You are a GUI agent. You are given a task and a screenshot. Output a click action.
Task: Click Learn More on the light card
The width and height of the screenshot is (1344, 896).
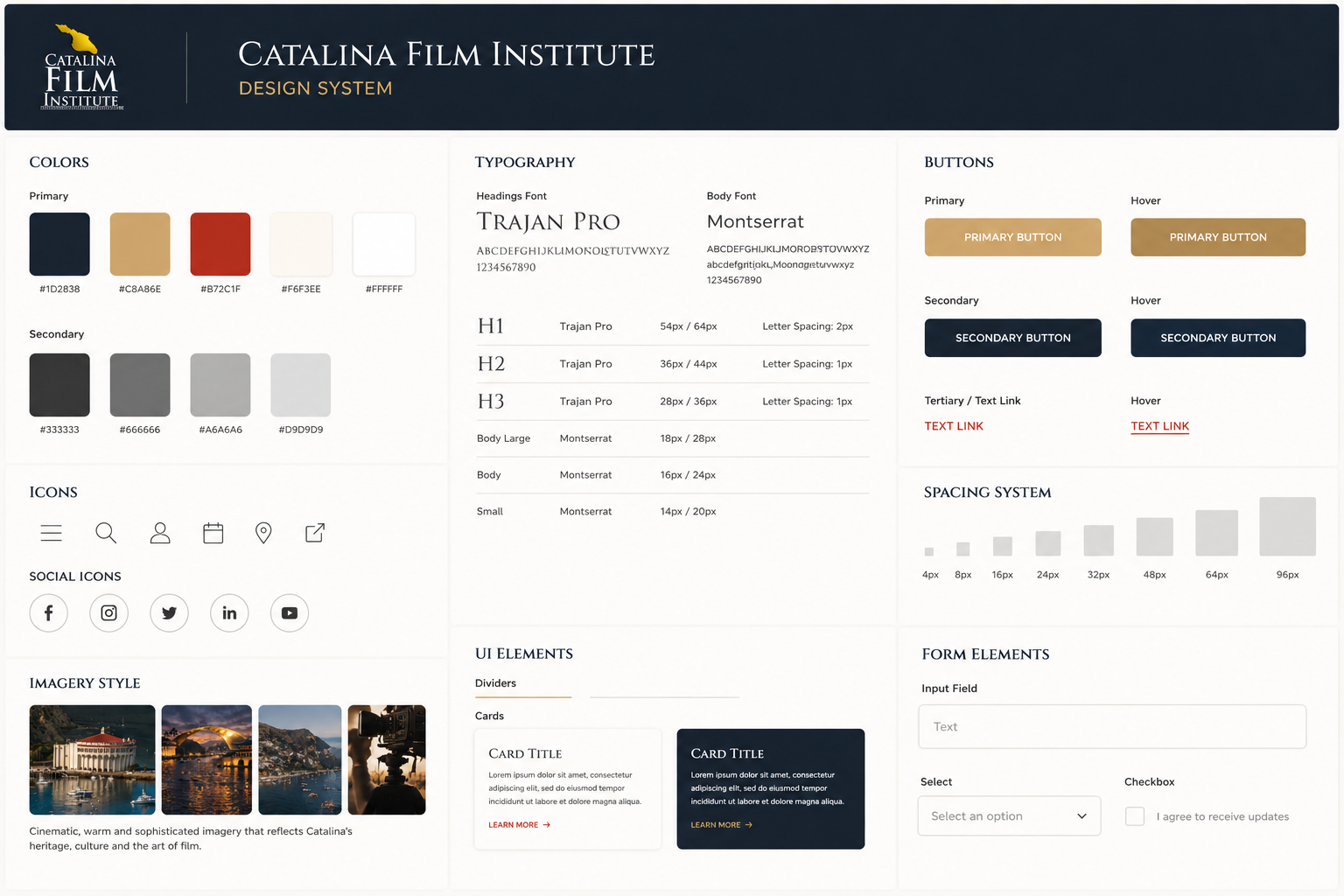[x=519, y=825]
